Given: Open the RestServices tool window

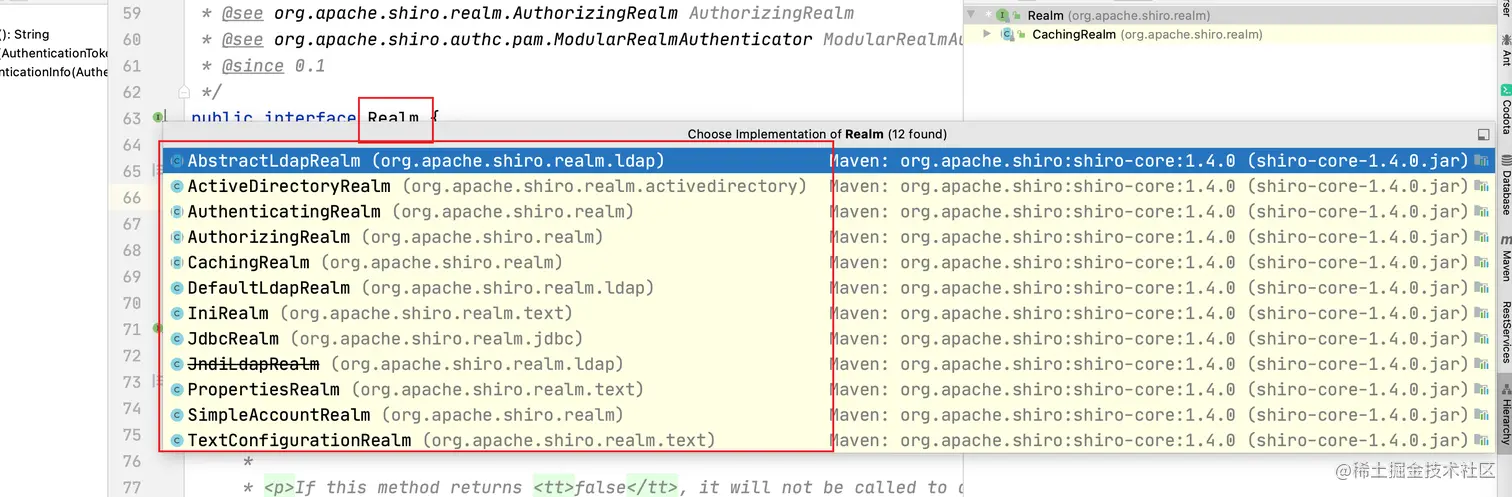Looking at the screenshot, I should click(1505, 331).
